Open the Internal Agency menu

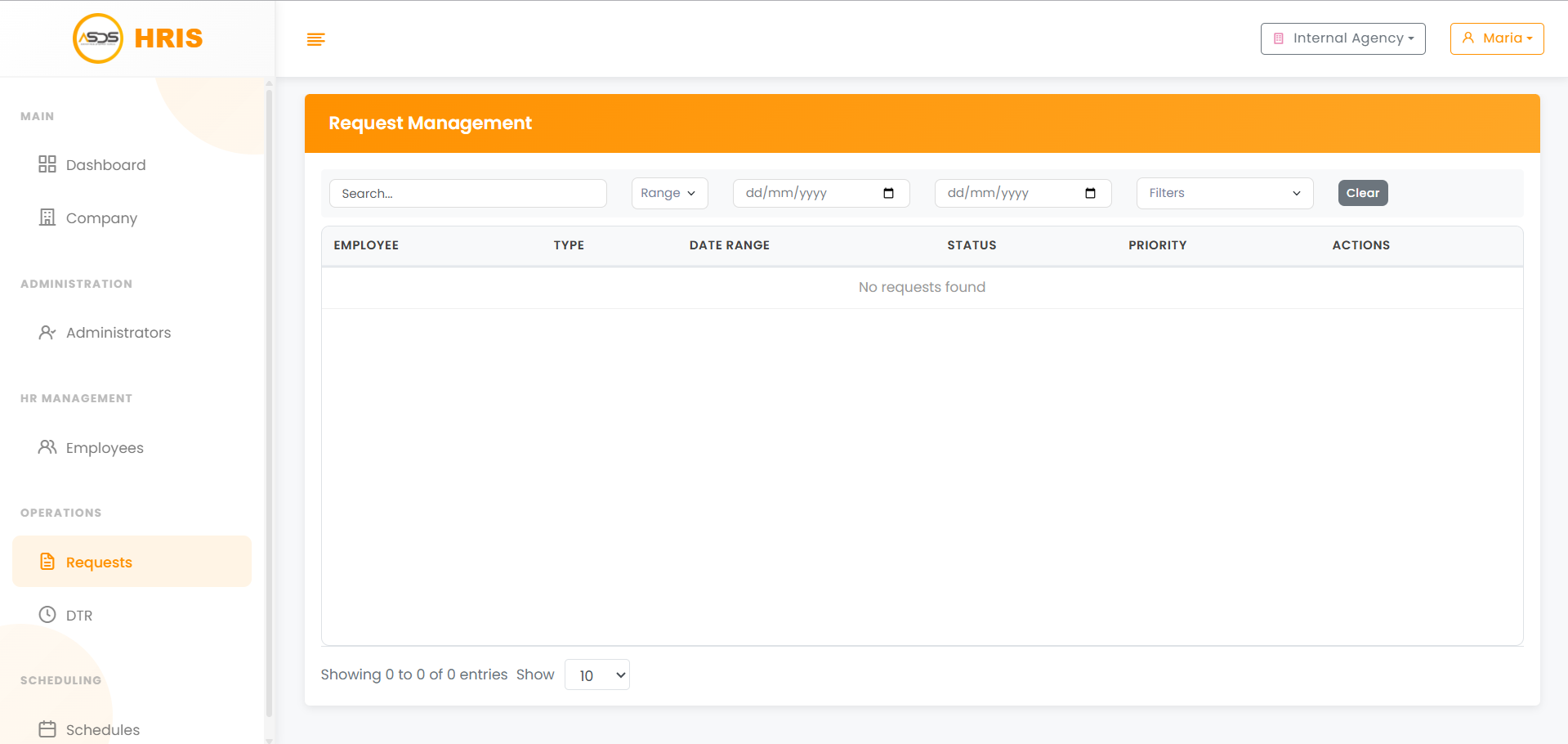tap(1342, 38)
